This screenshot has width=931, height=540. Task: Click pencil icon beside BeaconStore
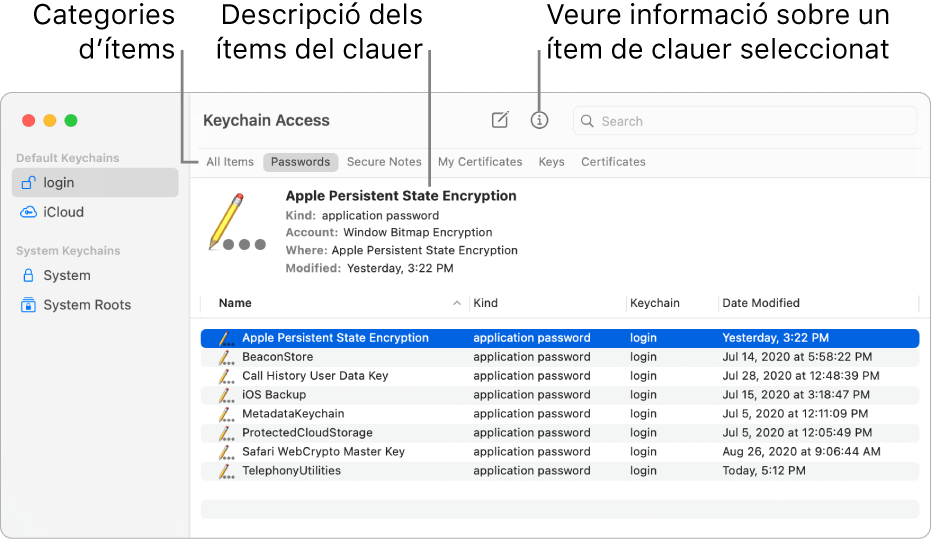click(226, 357)
